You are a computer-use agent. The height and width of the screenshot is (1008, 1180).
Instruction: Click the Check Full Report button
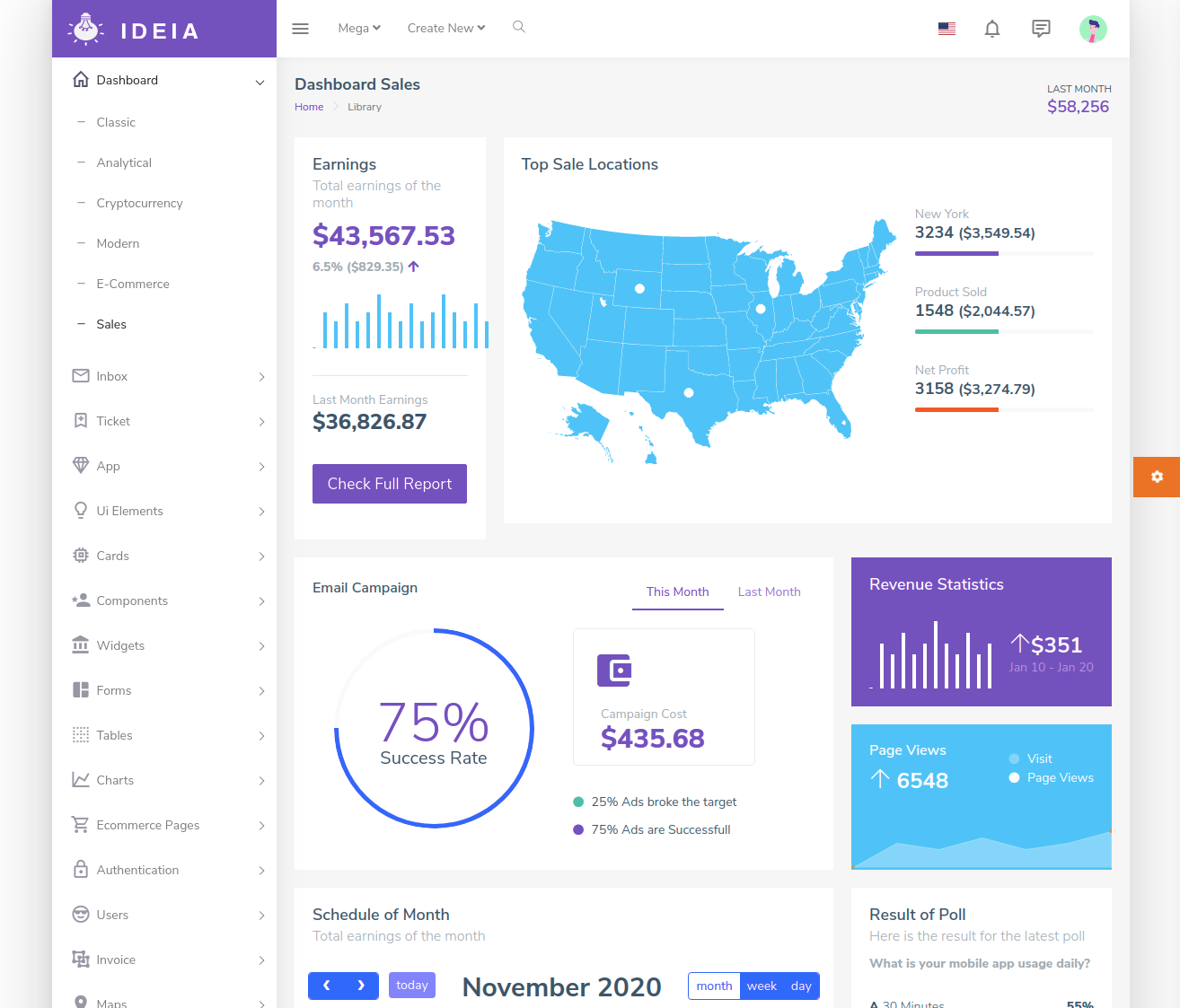tap(390, 484)
